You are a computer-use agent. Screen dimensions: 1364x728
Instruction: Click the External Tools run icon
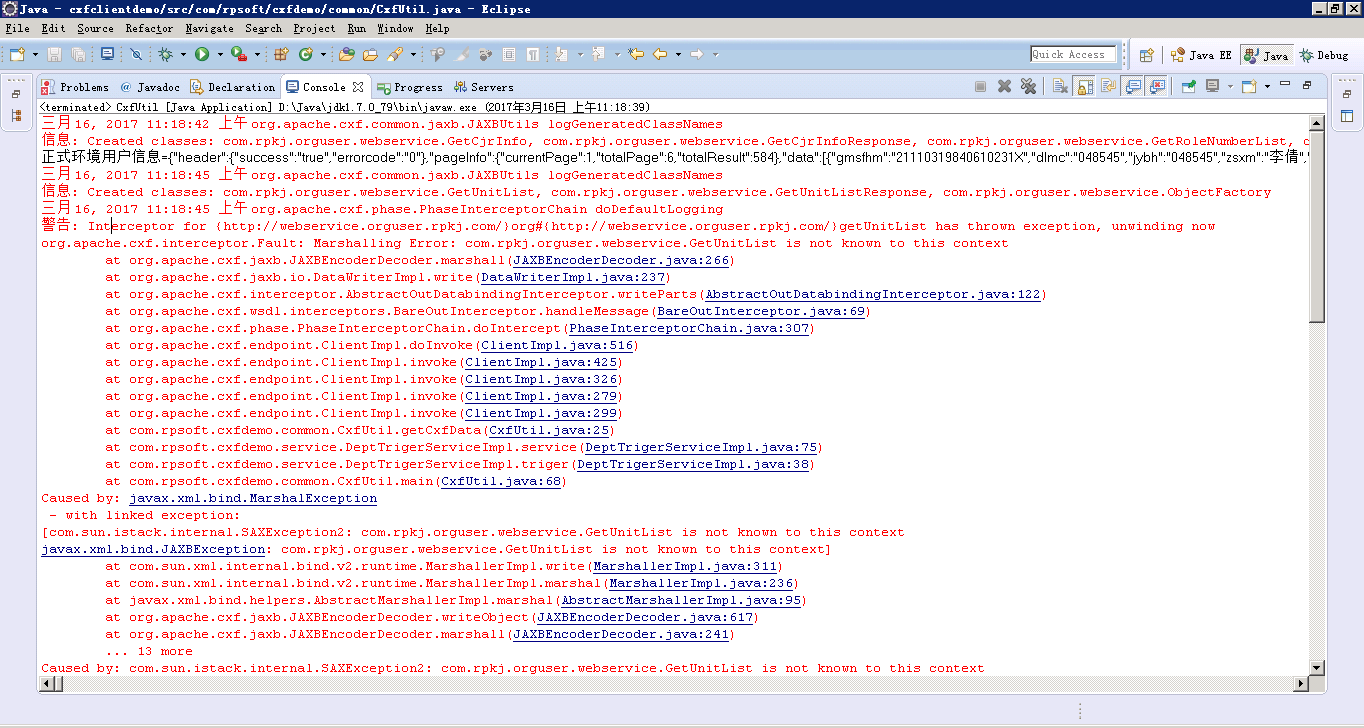point(238,54)
